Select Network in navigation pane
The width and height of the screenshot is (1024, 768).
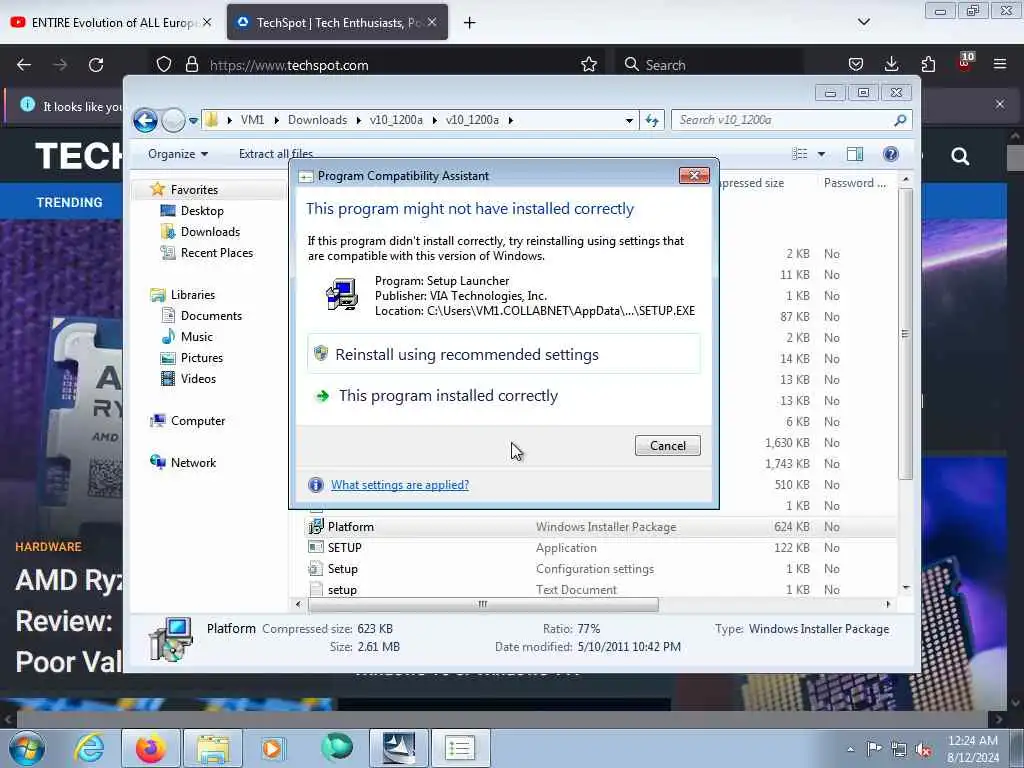tap(193, 462)
